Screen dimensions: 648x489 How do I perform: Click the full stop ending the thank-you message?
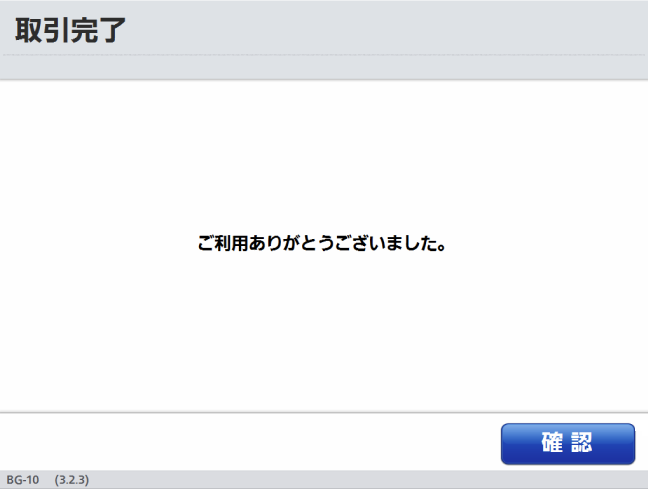pos(442,248)
